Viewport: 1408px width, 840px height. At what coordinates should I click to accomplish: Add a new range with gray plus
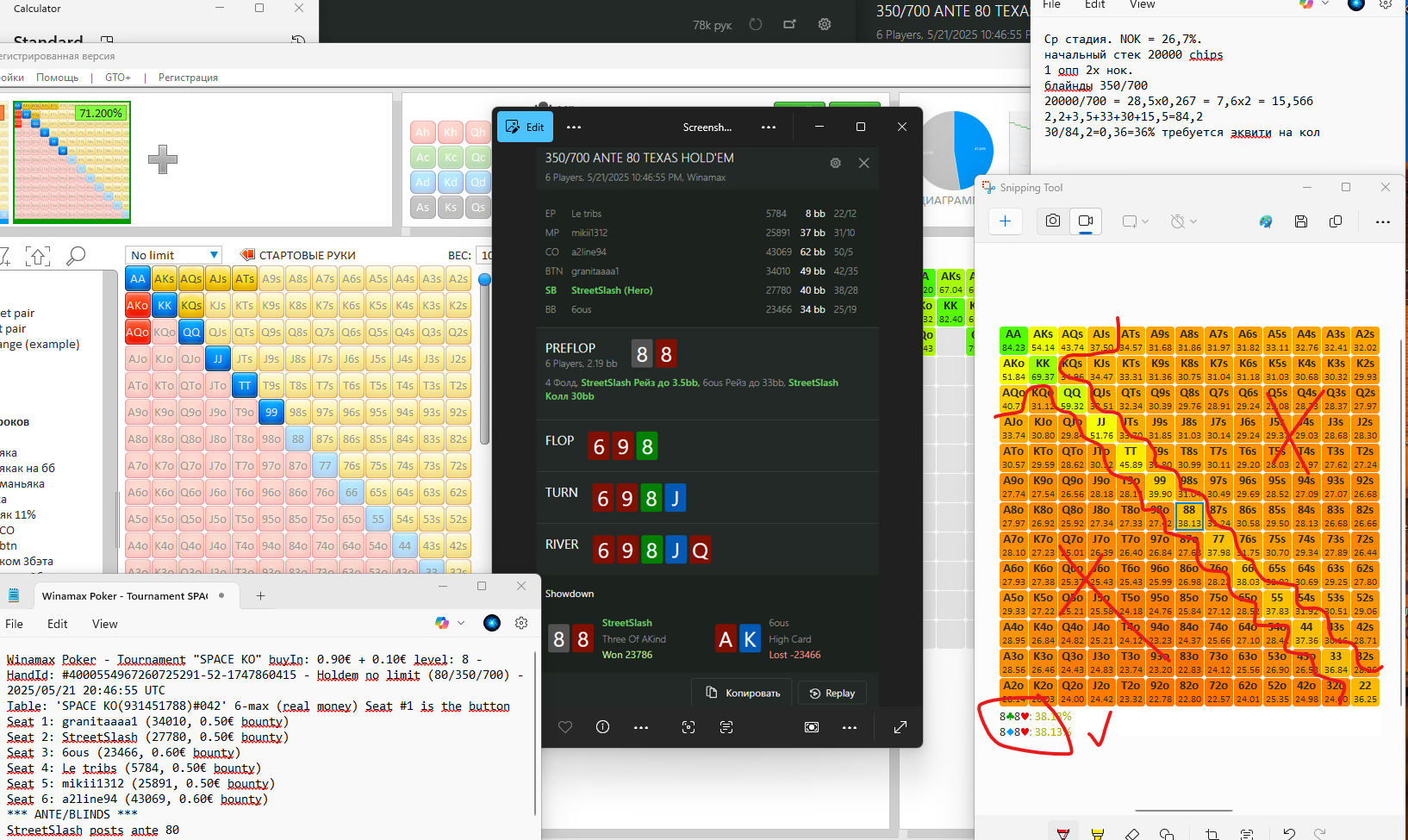click(x=163, y=159)
